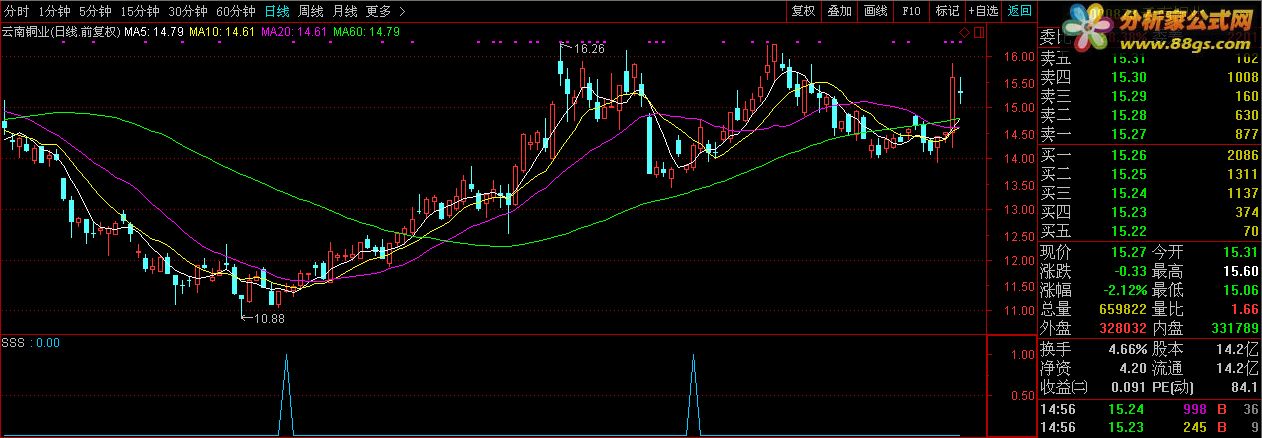This screenshot has height=438, width=1262.
Task: Switch to 月线 monthly chart
Action: tap(344, 11)
